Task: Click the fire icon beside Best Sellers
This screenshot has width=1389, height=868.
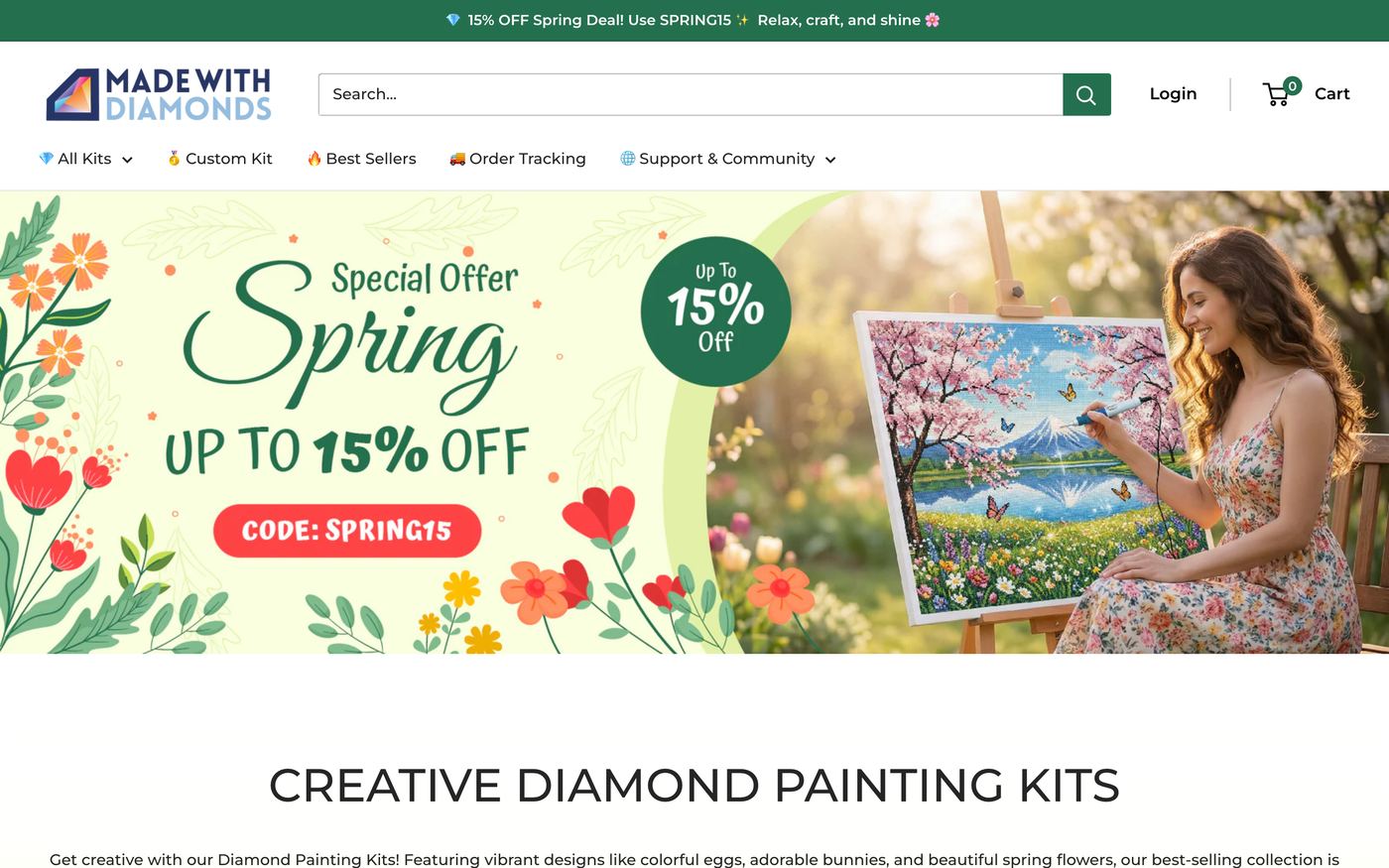Action: click(x=315, y=159)
